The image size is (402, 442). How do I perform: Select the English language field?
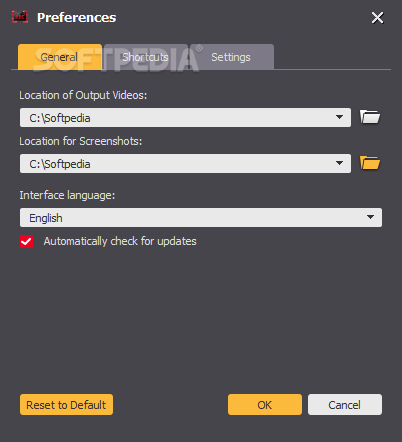click(201, 218)
